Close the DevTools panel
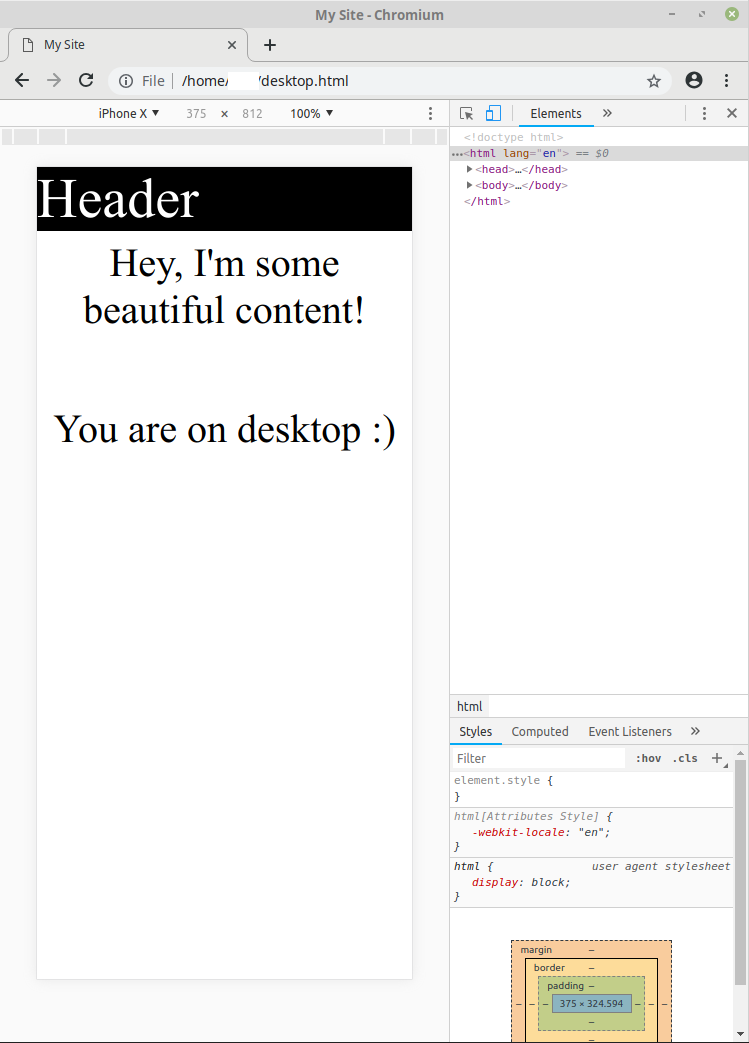 coord(732,114)
